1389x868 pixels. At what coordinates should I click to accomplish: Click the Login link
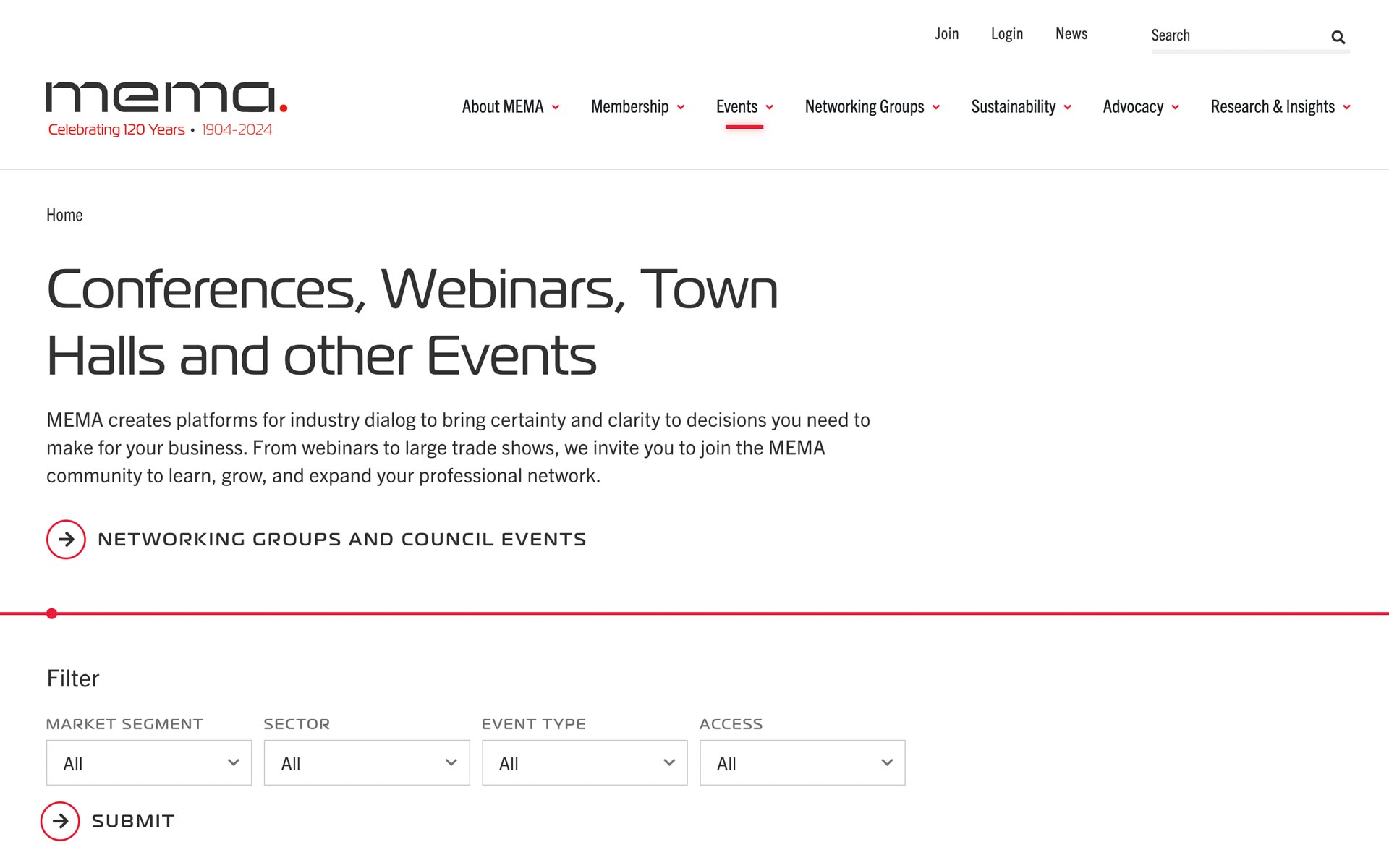1007,34
